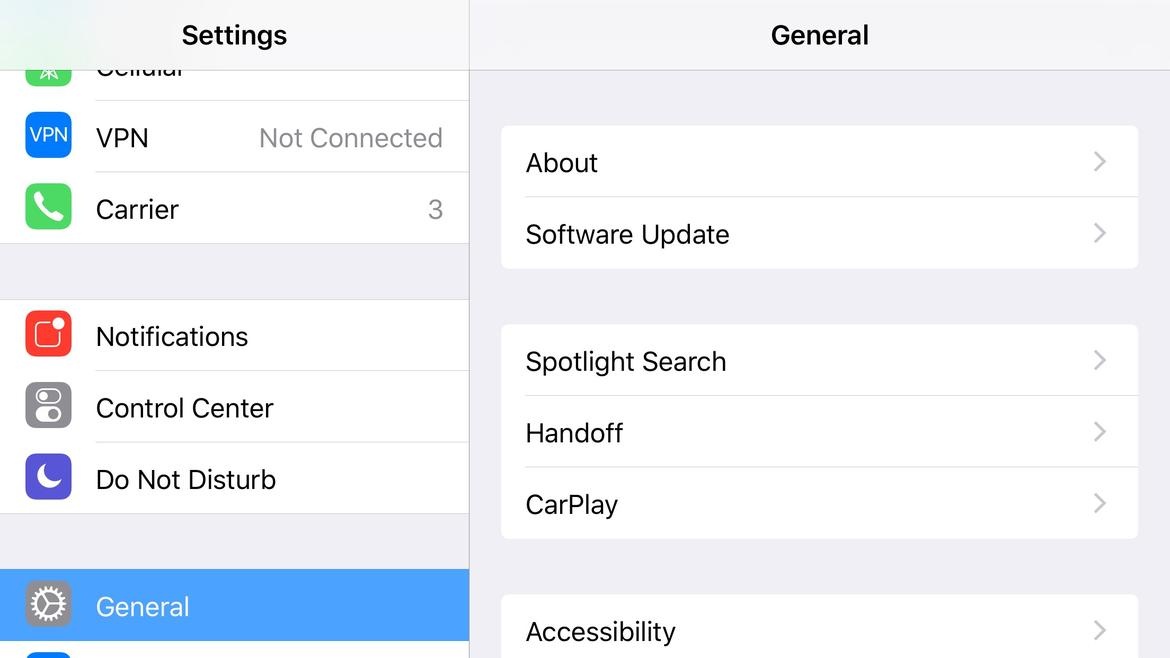Viewport: 1170px width, 658px height.
Task: Open Notifications in the sidebar
Action: 172,336
